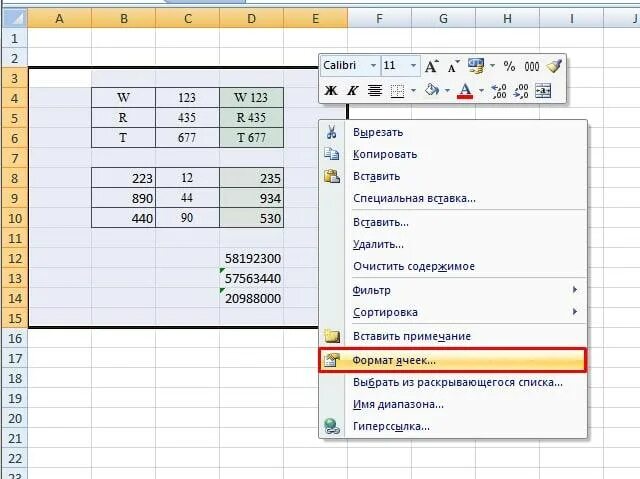
Task: Expand the Фильтр submenu
Action: click(x=453, y=290)
